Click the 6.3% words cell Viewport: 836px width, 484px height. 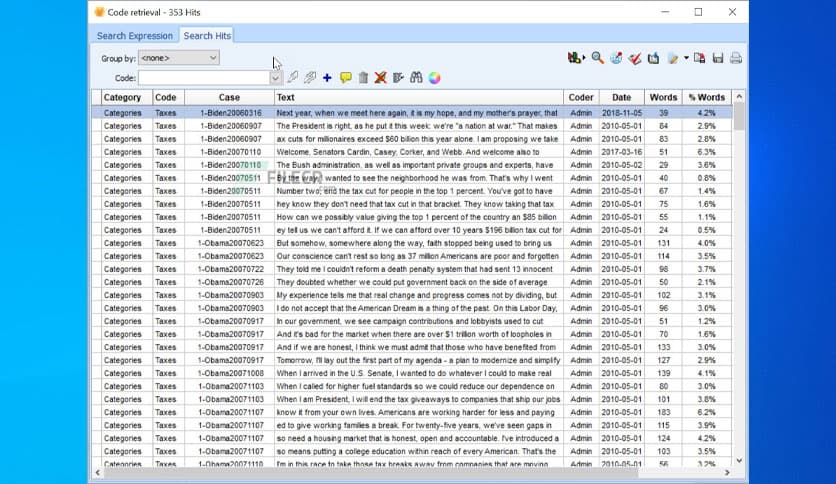(x=706, y=152)
